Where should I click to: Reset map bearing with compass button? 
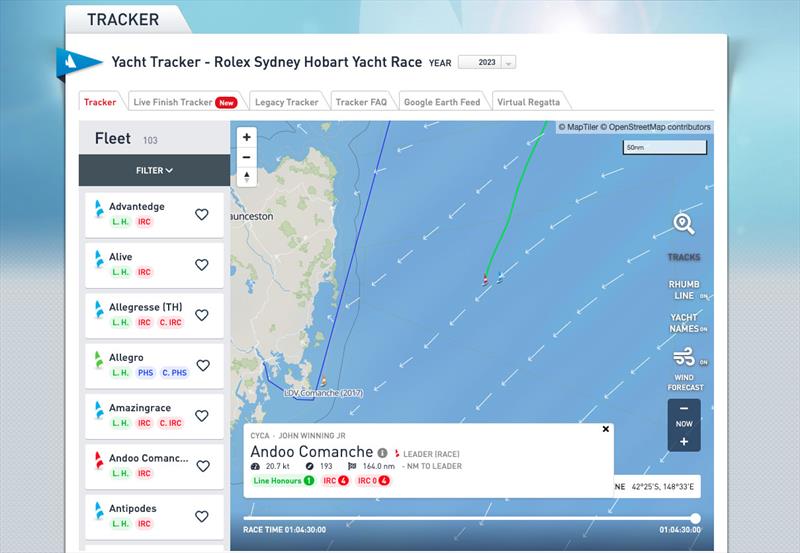click(x=247, y=177)
